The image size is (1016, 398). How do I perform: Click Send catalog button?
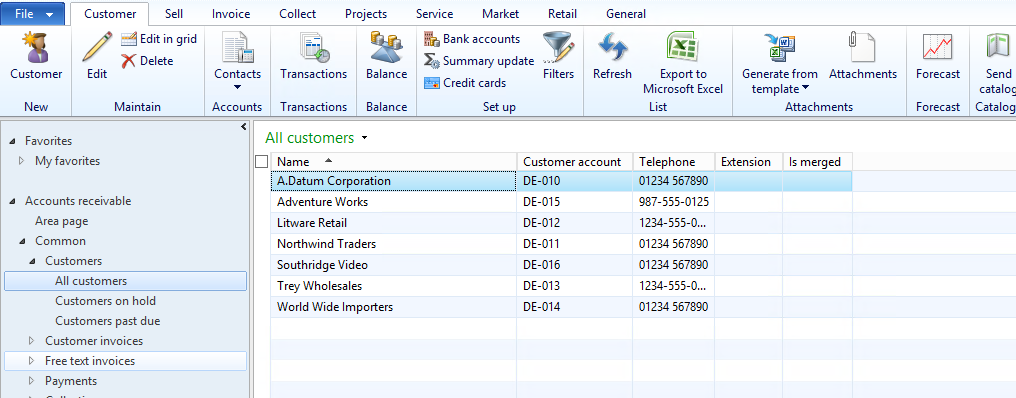tap(998, 63)
